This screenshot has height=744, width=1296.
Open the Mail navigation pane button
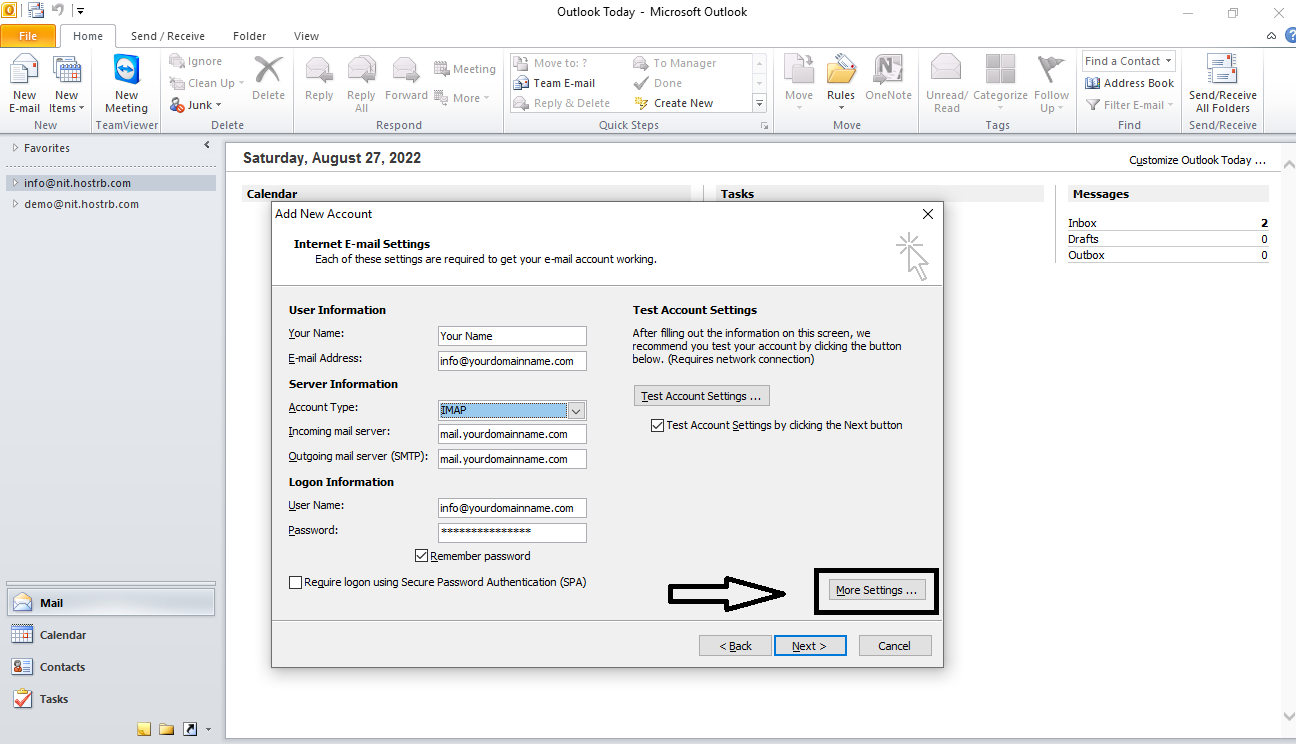pos(110,603)
